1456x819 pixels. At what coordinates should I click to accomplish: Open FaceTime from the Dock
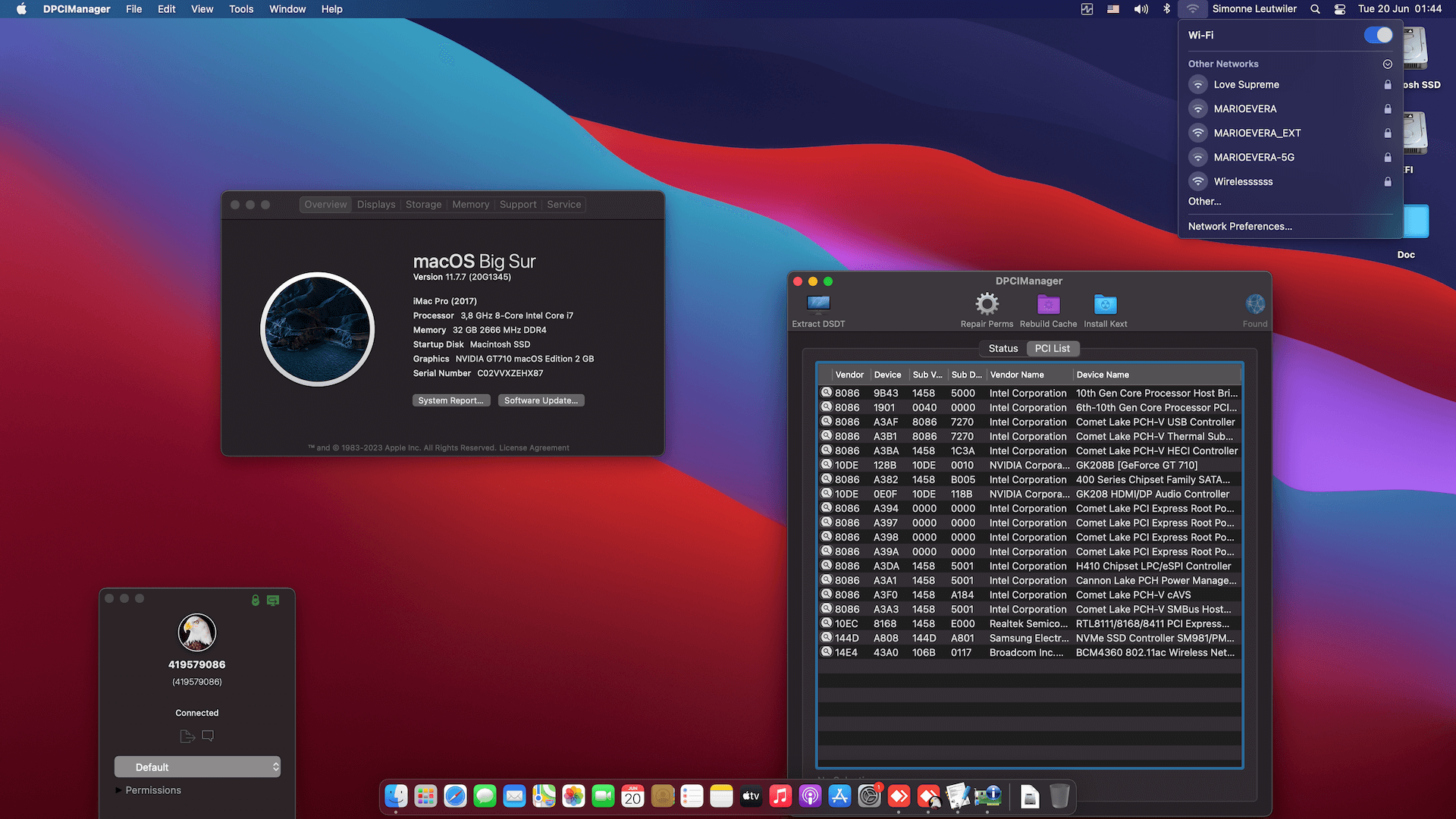click(x=603, y=795)
